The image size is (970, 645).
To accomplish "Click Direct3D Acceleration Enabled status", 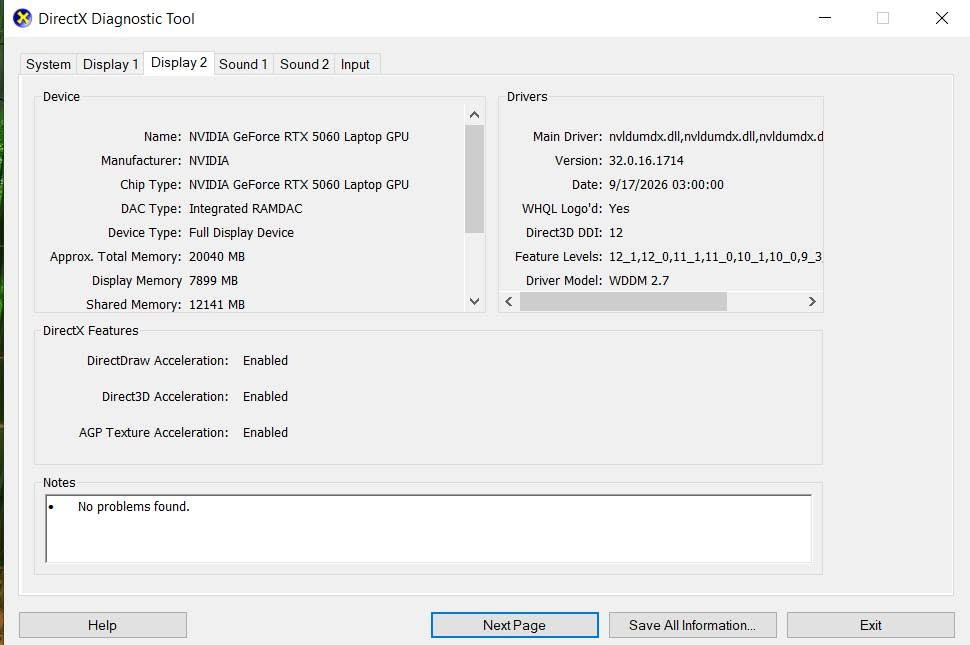I will tap(265, 396).
